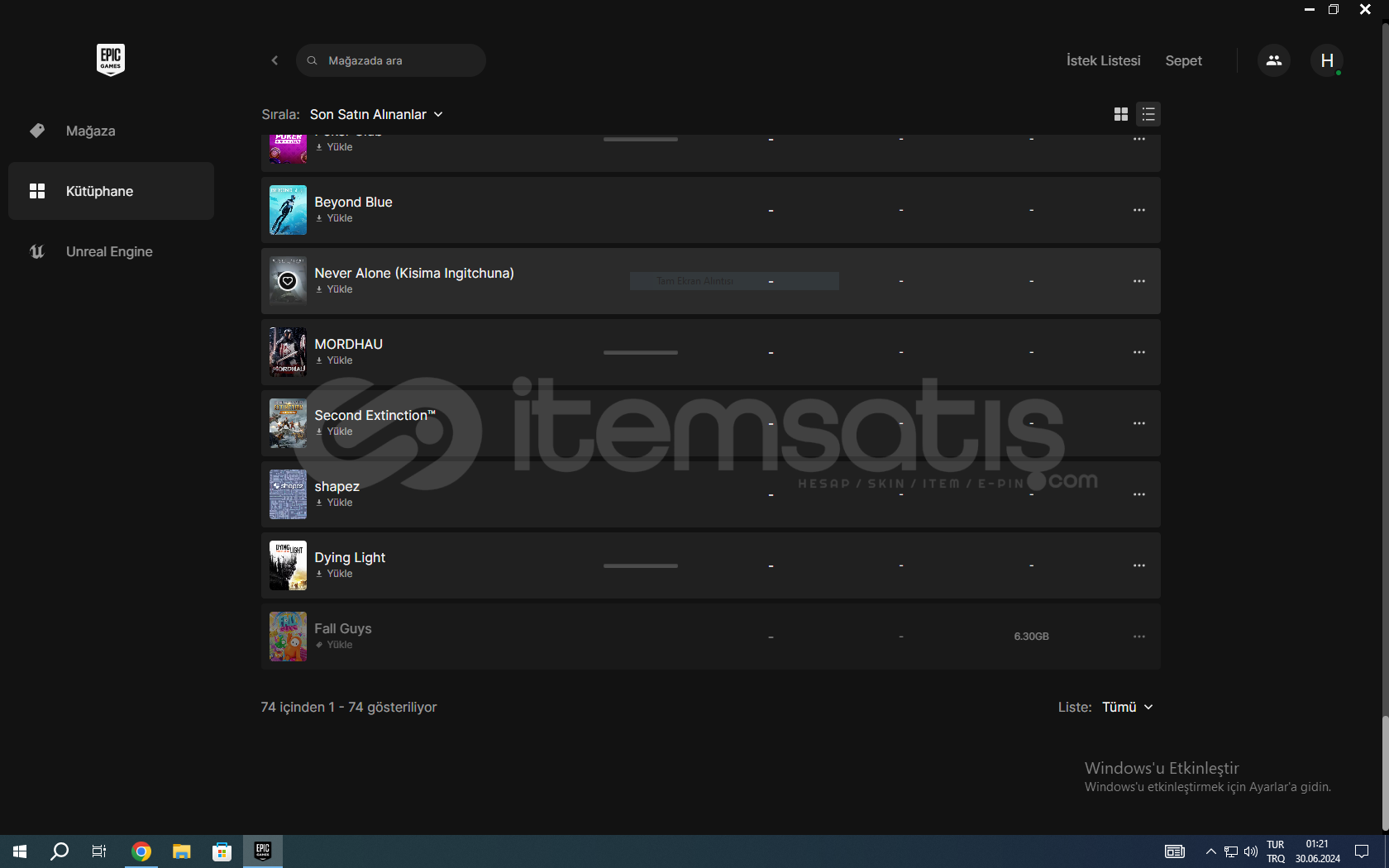Click the MORDHAU progress bar
The image size is (1389, 868).
641,352
